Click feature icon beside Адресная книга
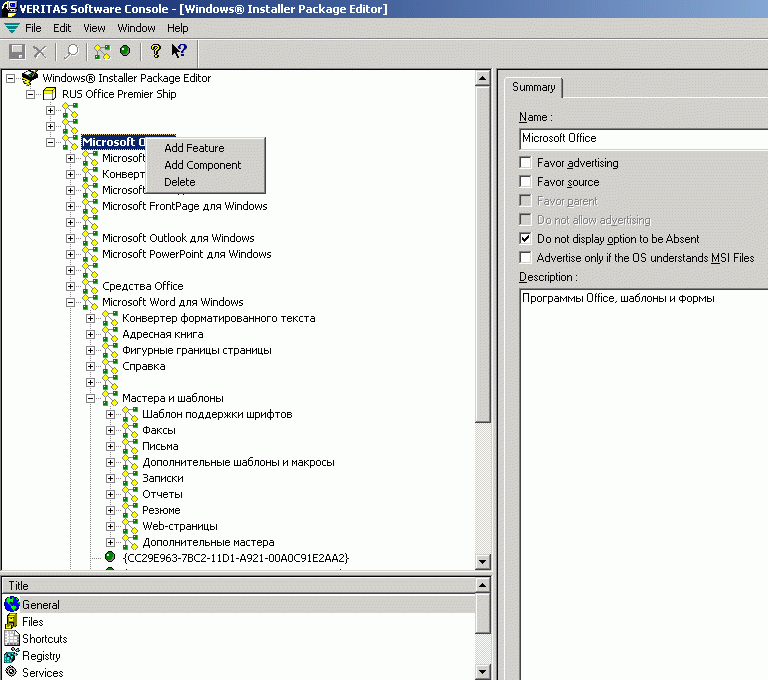Image resolution: width=768 pixels, height=680 pixels. click(x=110, y=334)
